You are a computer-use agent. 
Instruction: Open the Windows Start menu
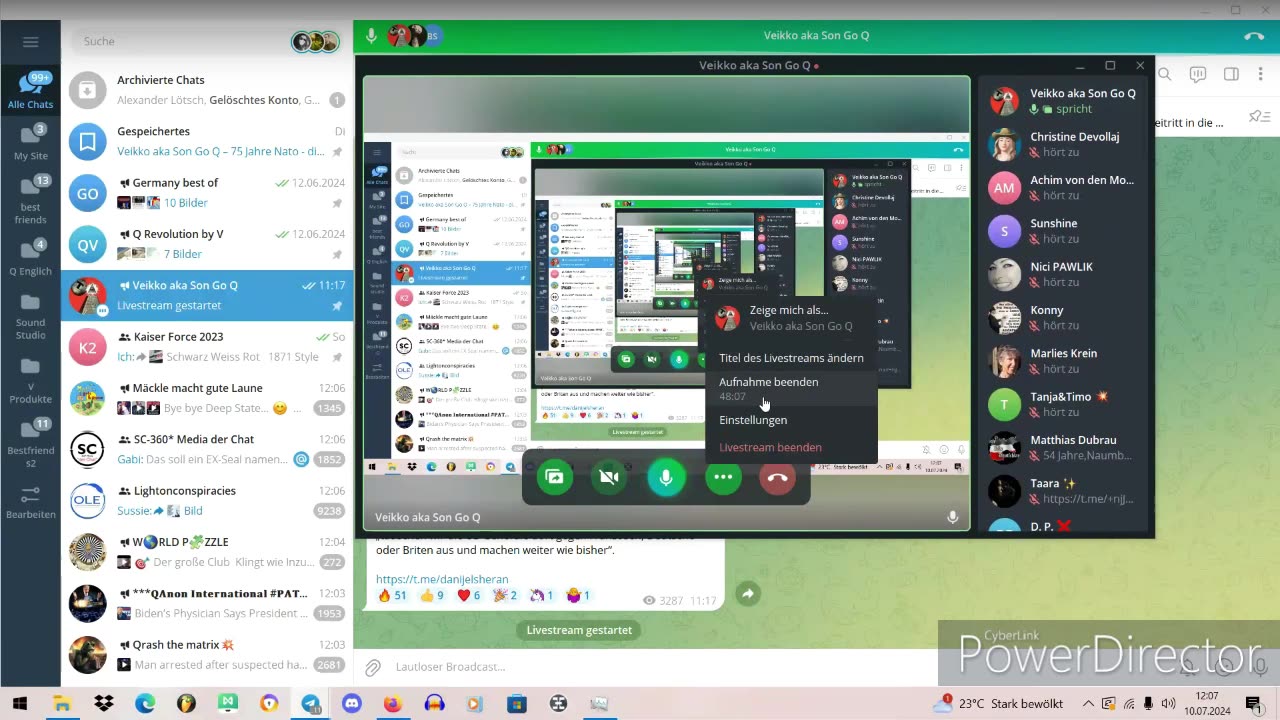point(19,703)
